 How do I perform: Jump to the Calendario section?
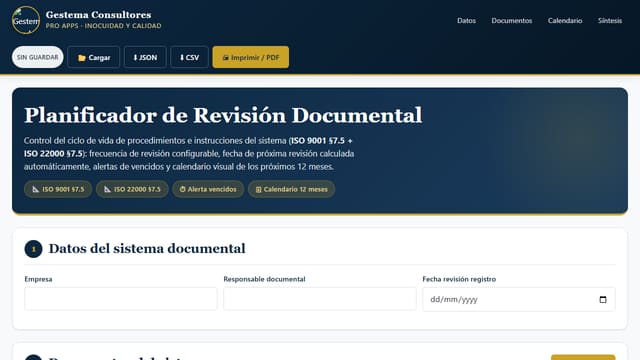565,20
